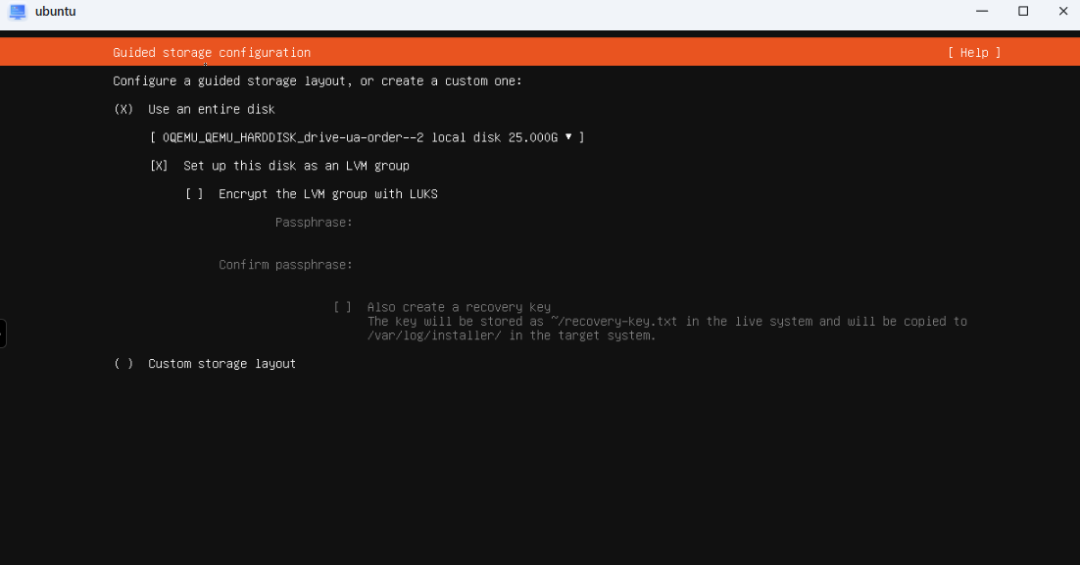
Task: Close the ubuntu VM window
Action: coord(1063,11)
